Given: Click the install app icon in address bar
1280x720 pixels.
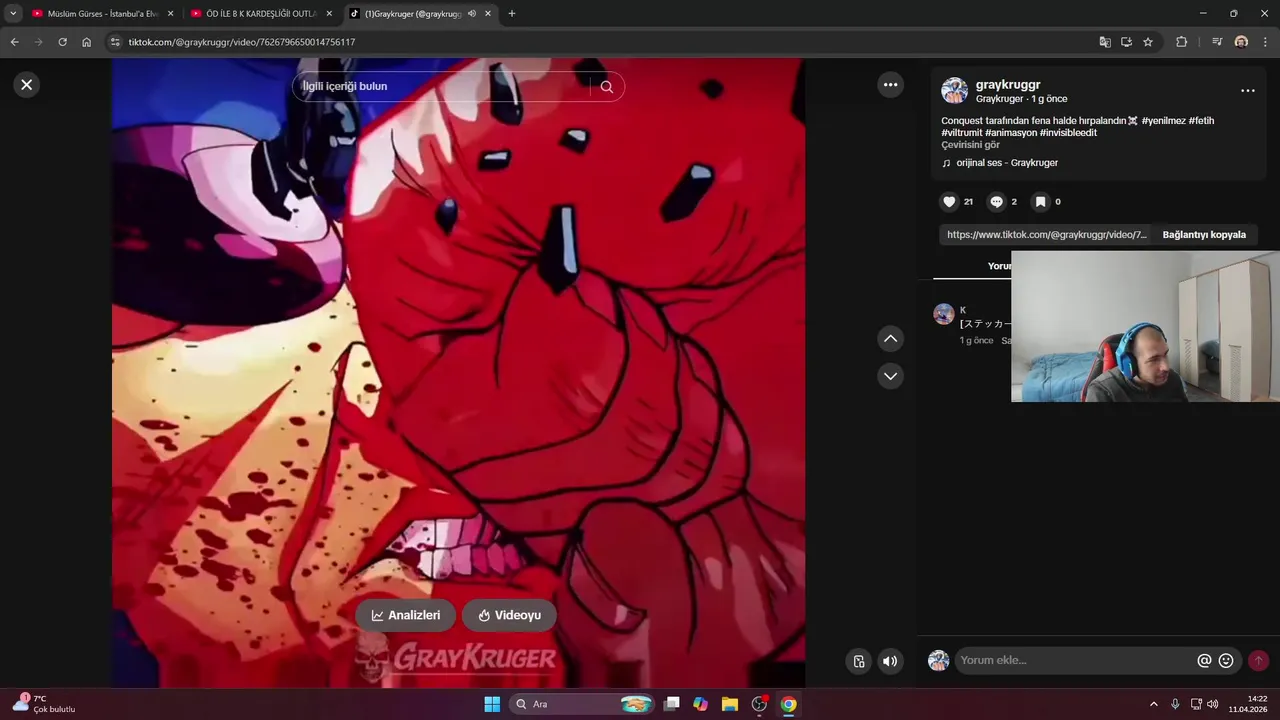Looking at the screenshot, I should tap(1126, 42).
